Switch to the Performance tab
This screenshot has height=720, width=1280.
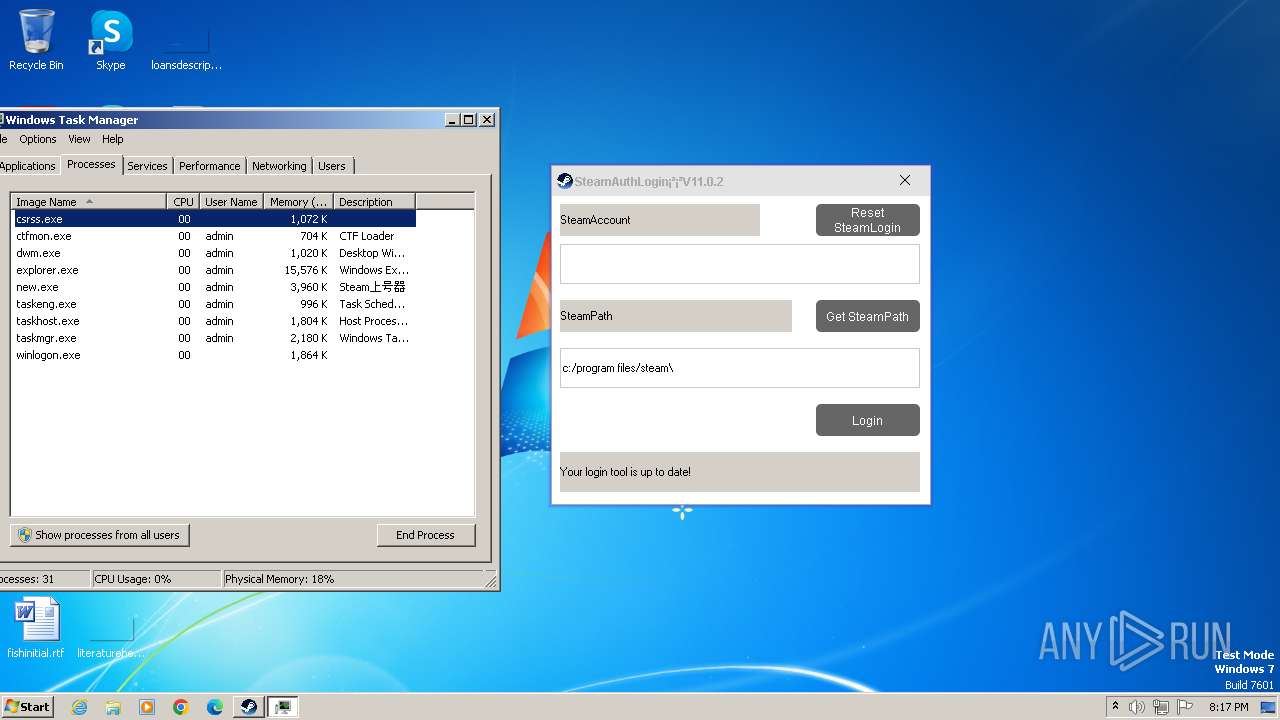click(x=210, y=166)
